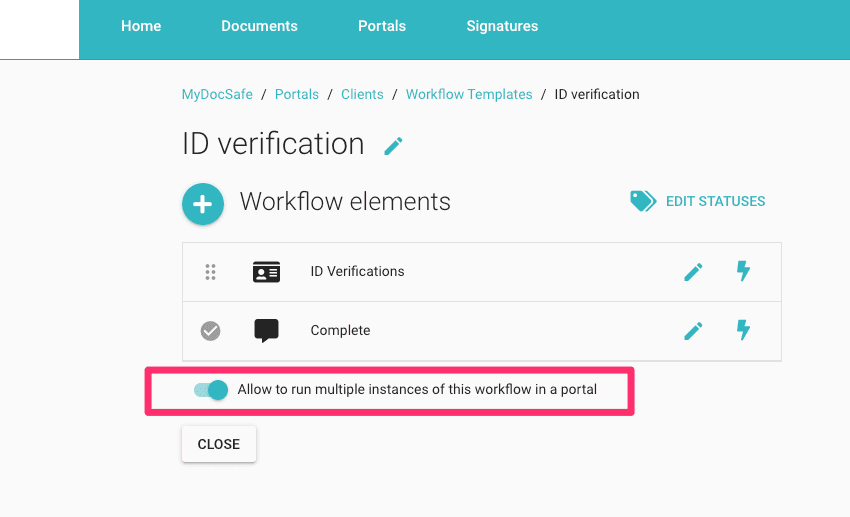
Task: Open lightning actions for ID Verifications
Action: point(743,272)
